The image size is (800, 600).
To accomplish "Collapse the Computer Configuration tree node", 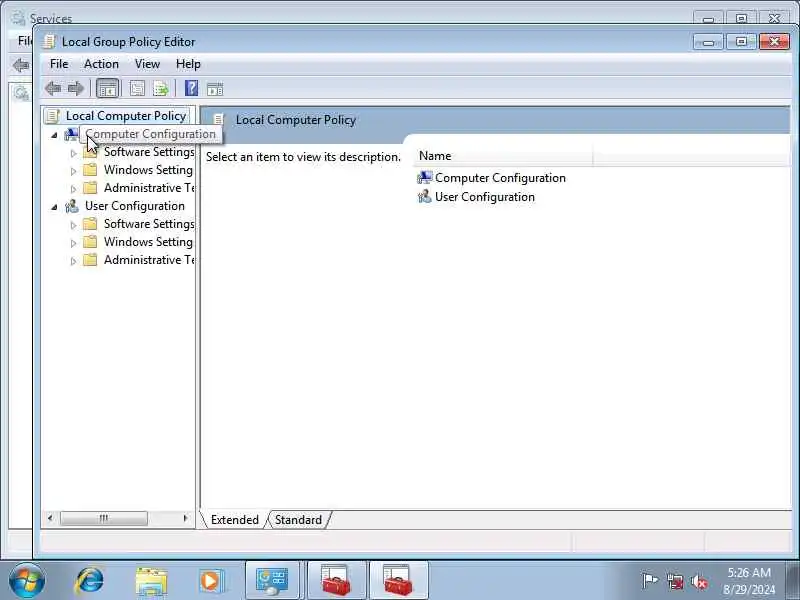I will pyautogui.click(x=55, y=135).
